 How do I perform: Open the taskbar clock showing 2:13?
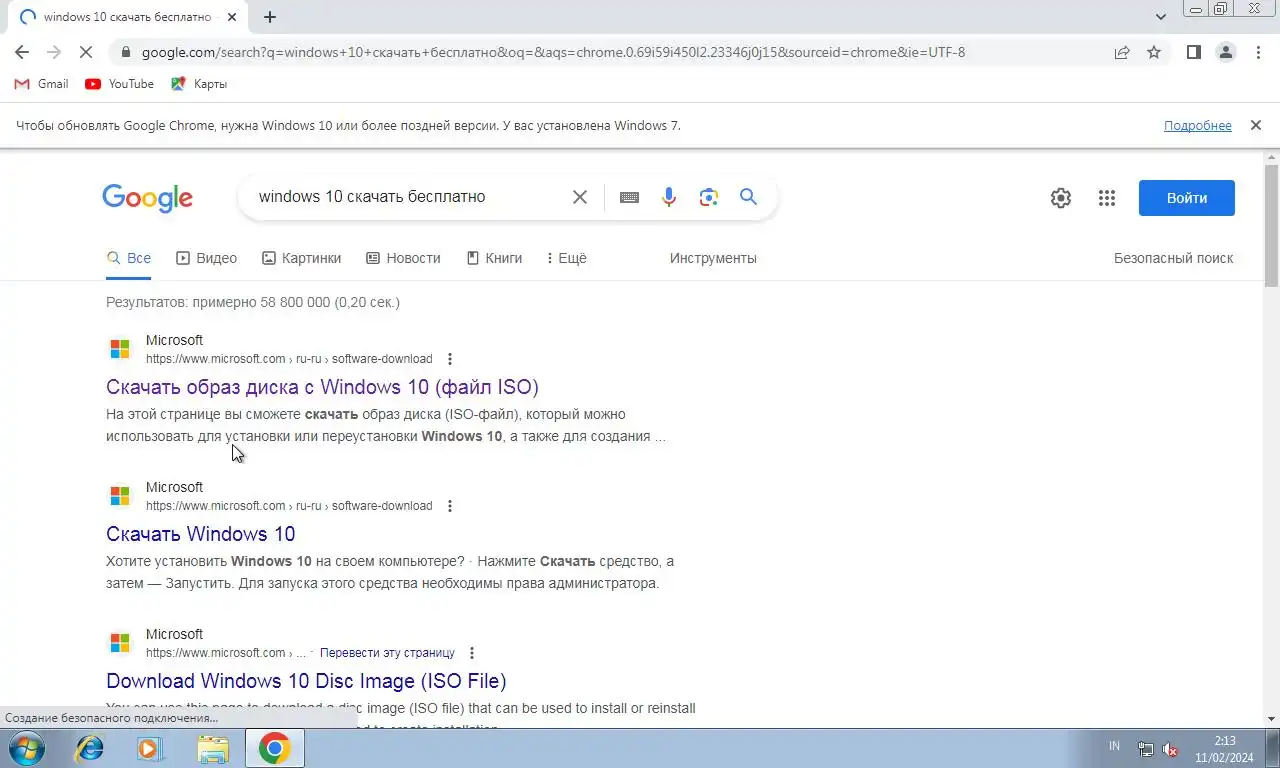1225,749
